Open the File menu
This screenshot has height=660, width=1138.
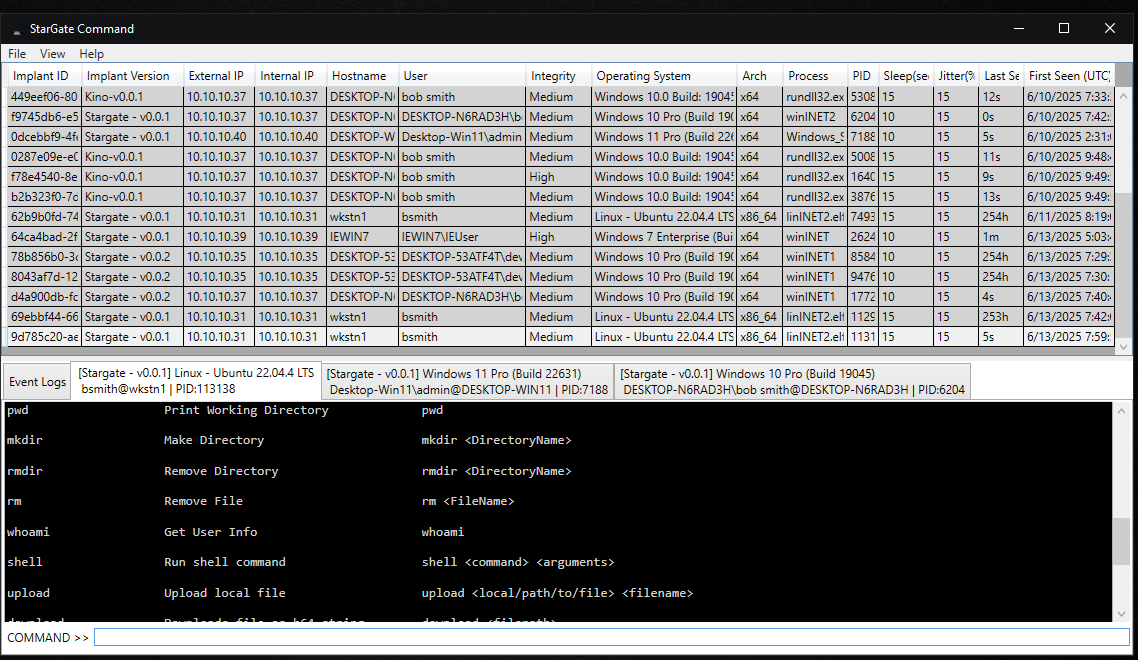[17, 54]
